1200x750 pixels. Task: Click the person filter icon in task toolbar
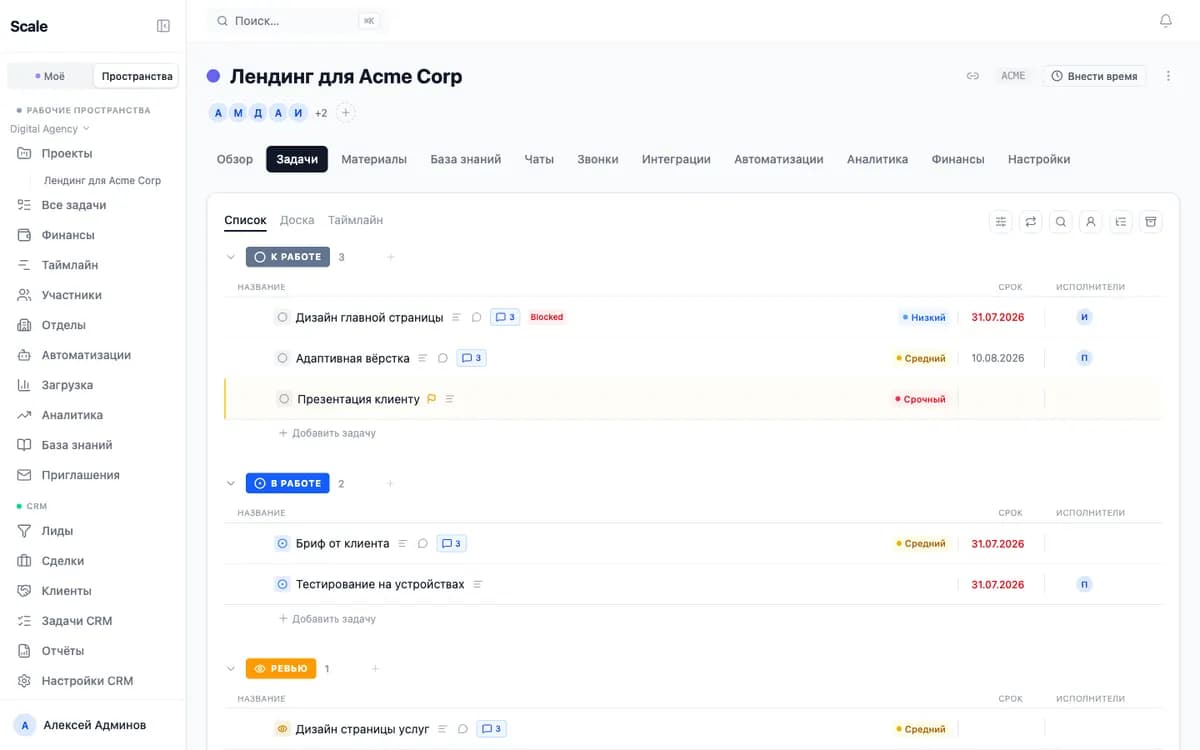tap(1091, 222)
